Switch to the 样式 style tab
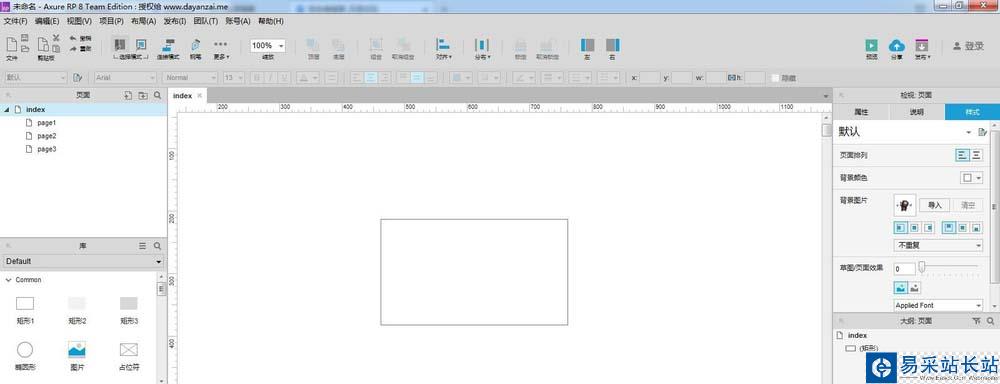The image size is (1000, 384). click(973, 112)
